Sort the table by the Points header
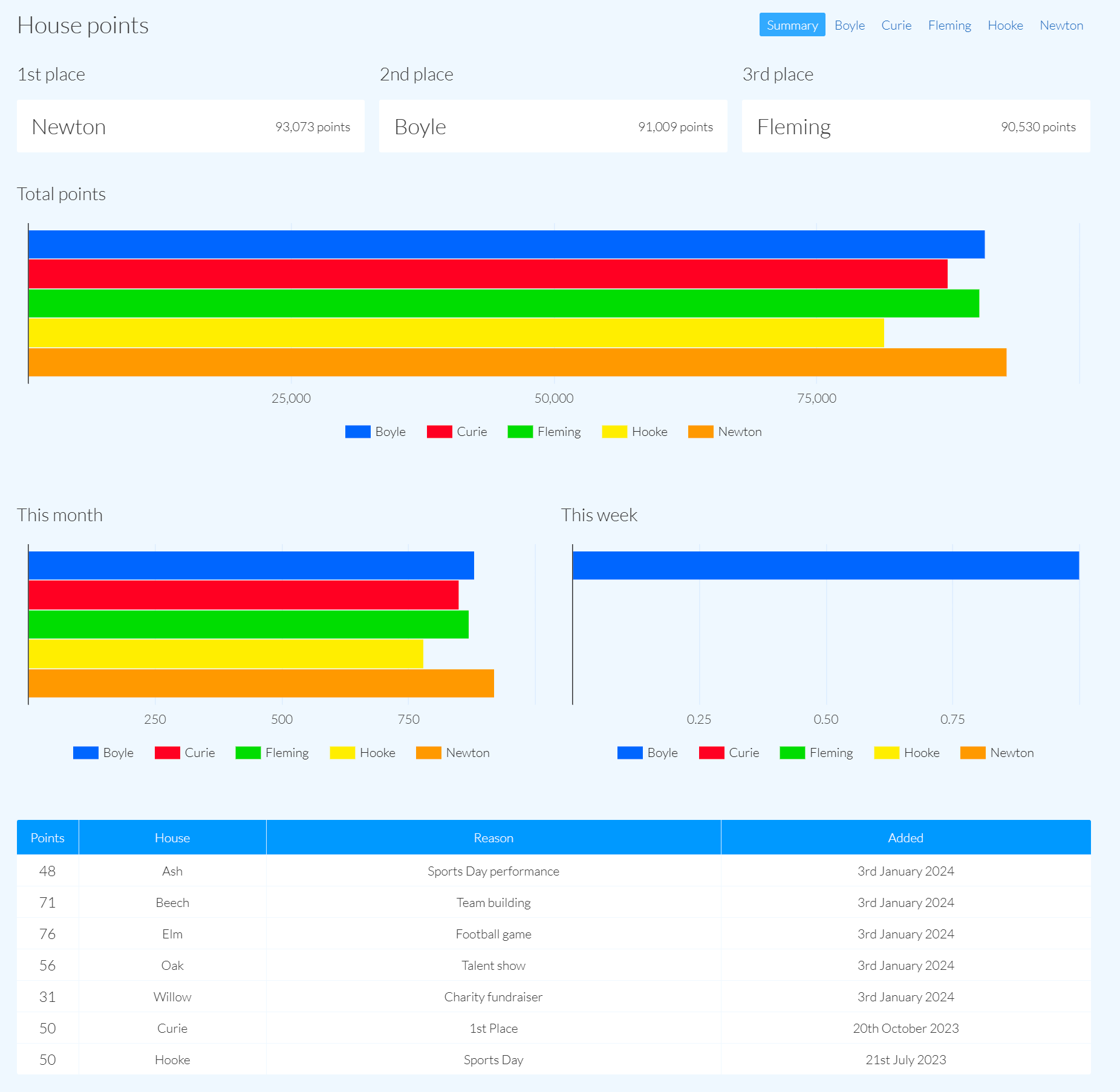Viewport: 1120px width, 1092px height. click(x=47, y=837)
